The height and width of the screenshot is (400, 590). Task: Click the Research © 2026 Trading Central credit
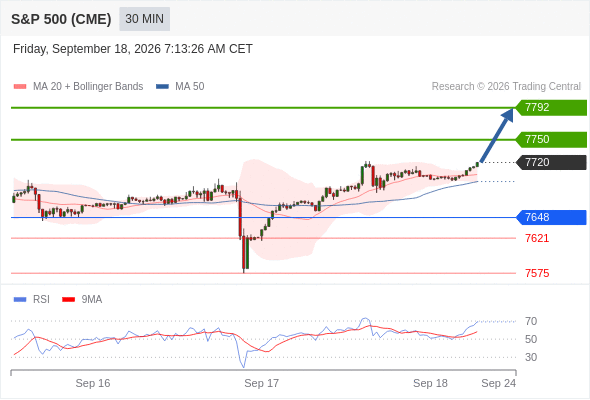point(506,87)
